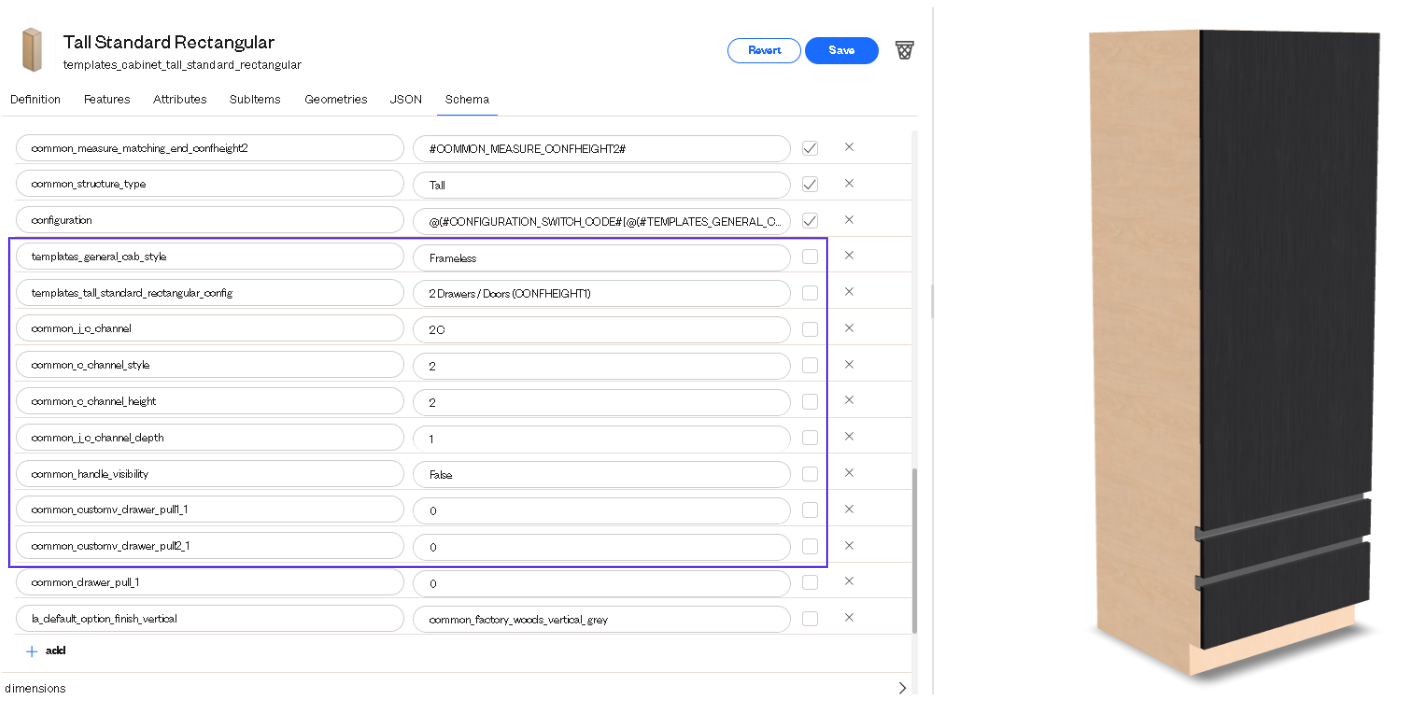Delete common_drawer_pull_1 row via X icon
Screen dimensions: 1418x710
pos(849,581)
